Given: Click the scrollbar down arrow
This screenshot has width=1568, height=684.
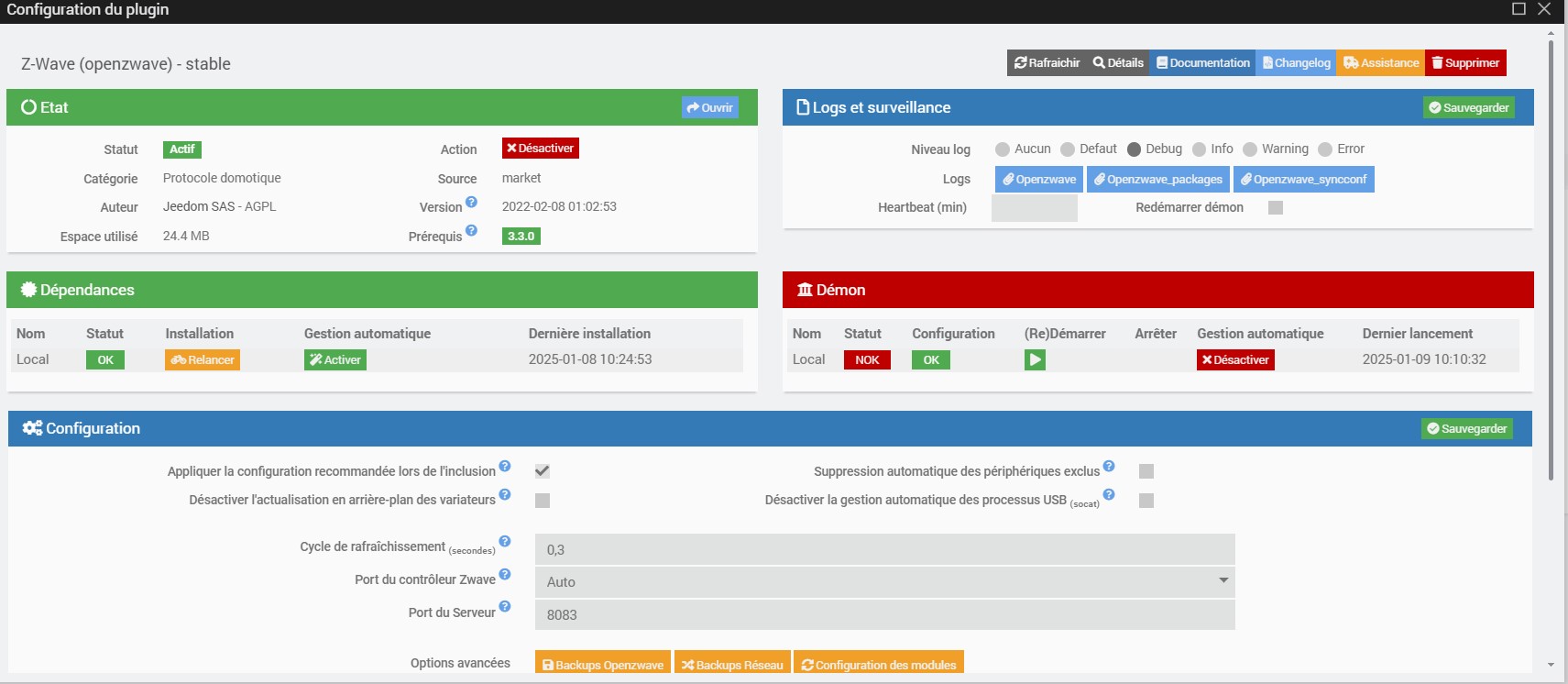Looking at the screenshot, I should [x=1551, y=665].
